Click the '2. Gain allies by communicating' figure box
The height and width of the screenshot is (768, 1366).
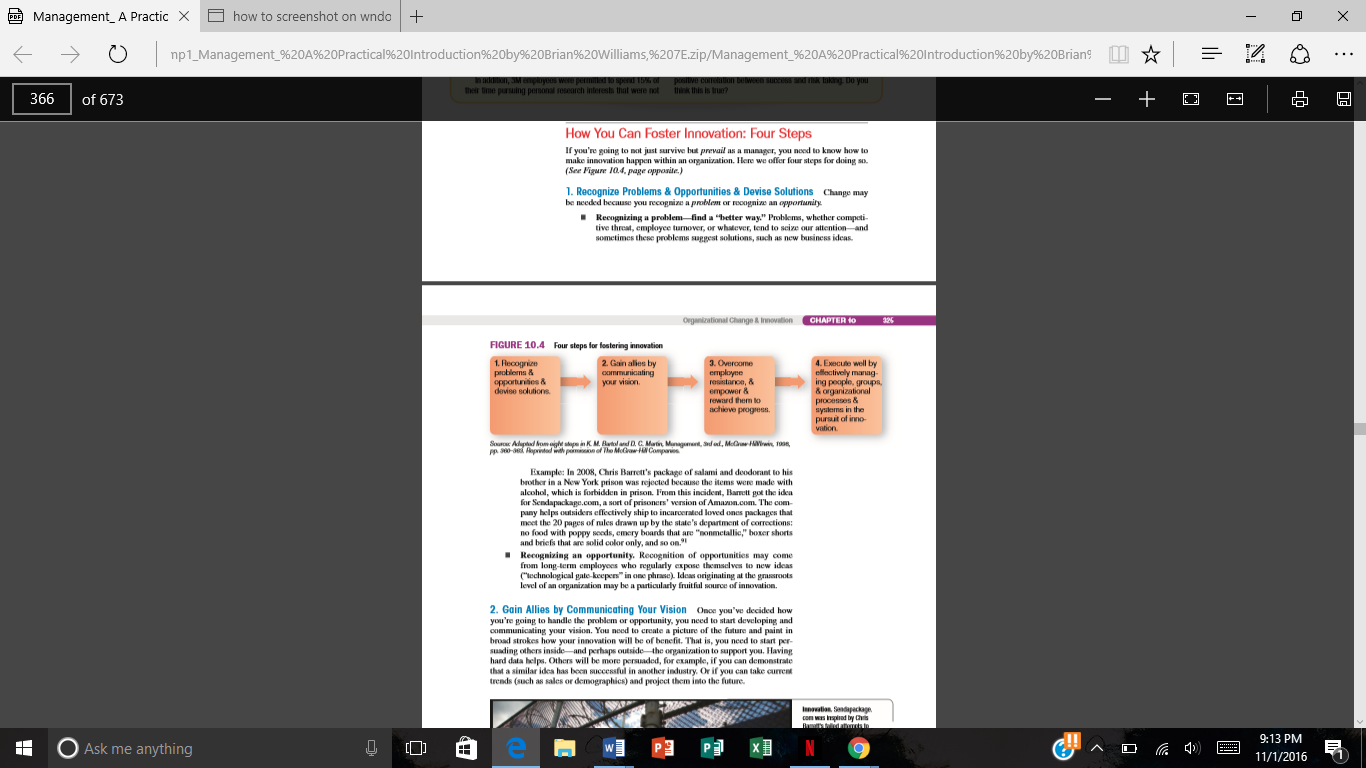point(632,394)
